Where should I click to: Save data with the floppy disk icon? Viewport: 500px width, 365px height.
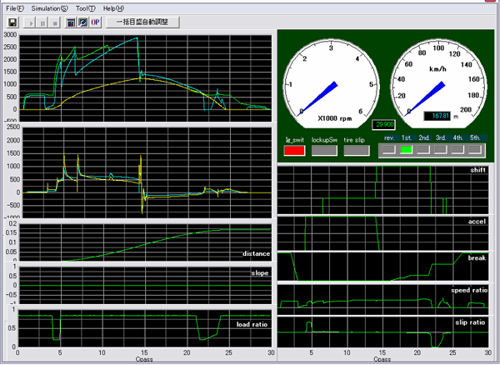(13, 22)
